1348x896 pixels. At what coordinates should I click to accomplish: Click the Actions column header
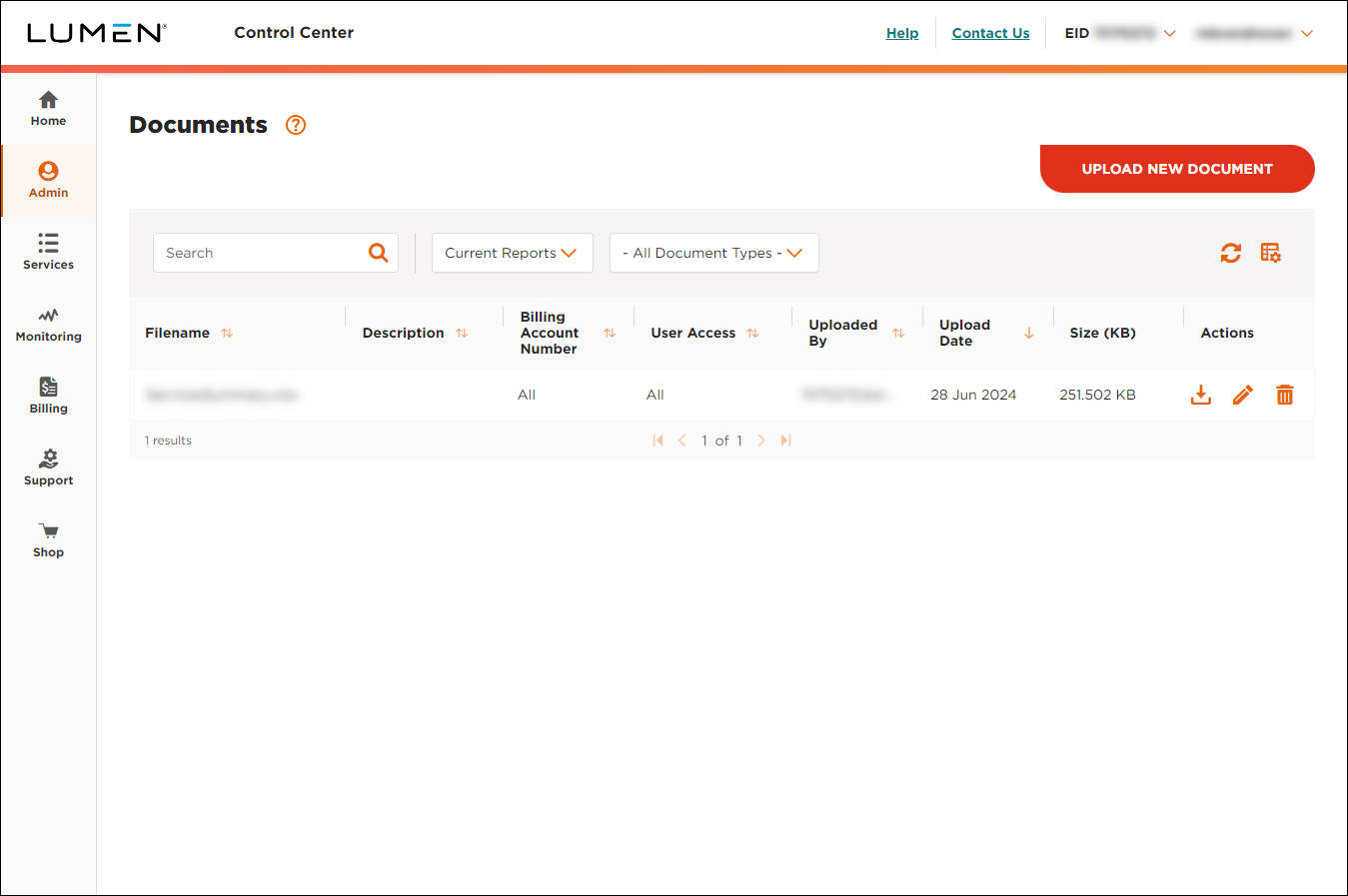click(1227, 333)
